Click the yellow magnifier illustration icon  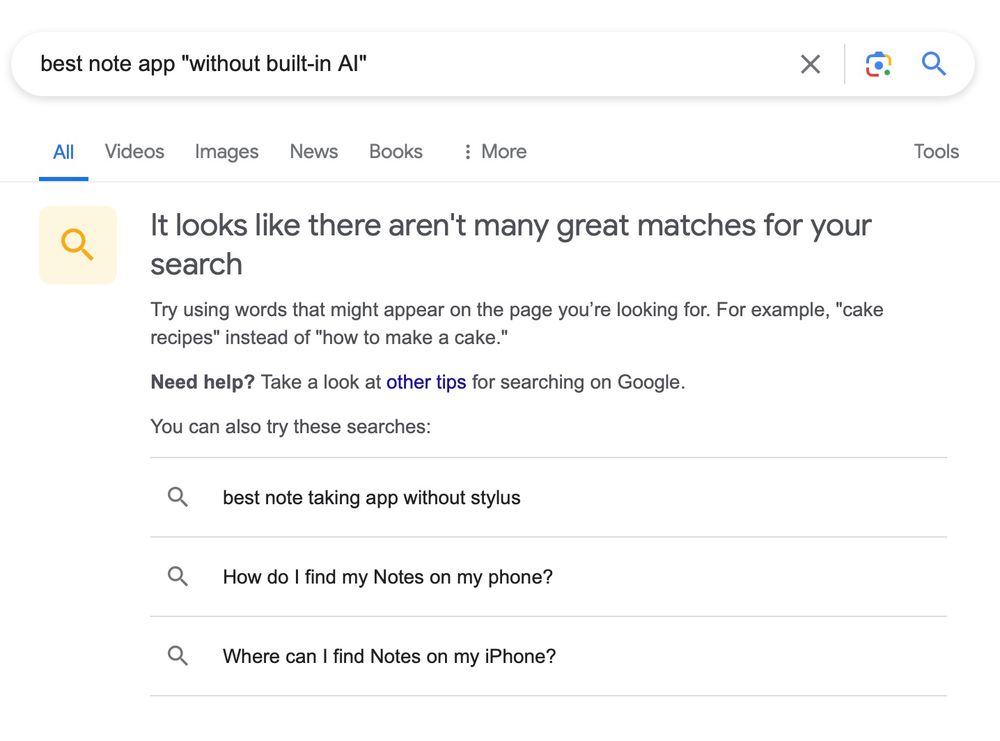(77, 244)
